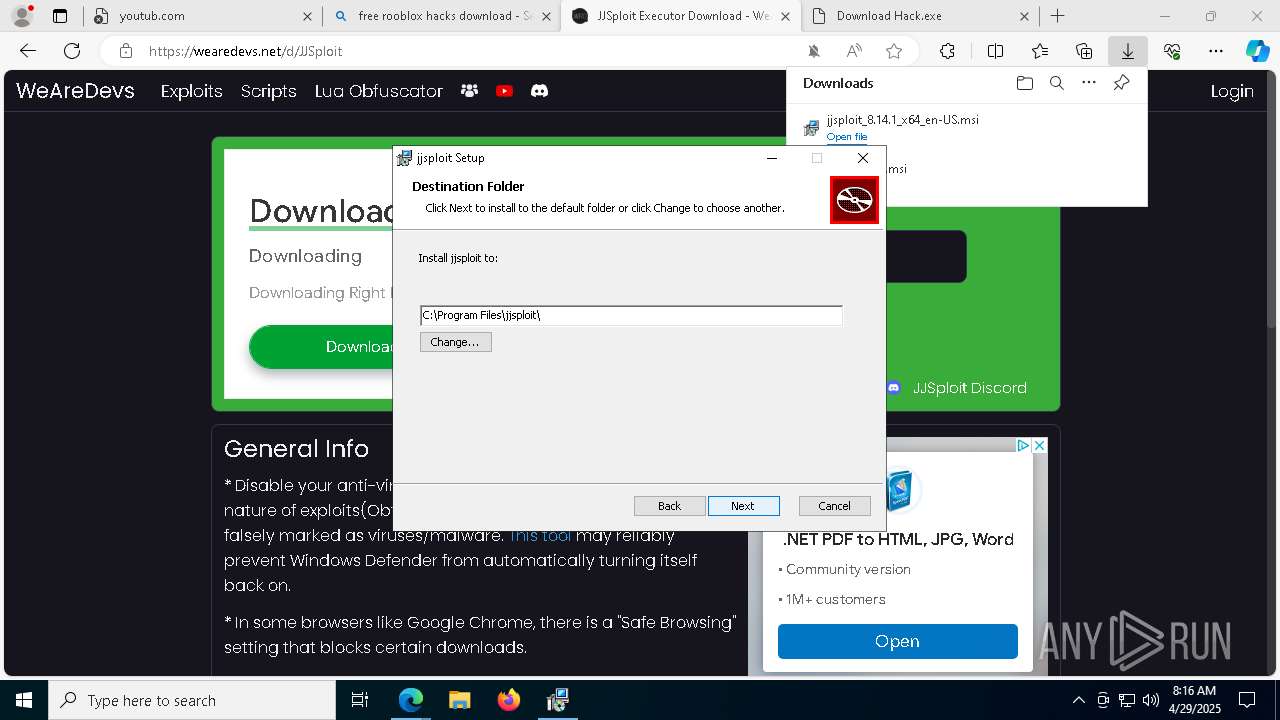
Task: Cancel the jjsploit Setup installer
Action: pyautogui.click(x=834, y=506)
